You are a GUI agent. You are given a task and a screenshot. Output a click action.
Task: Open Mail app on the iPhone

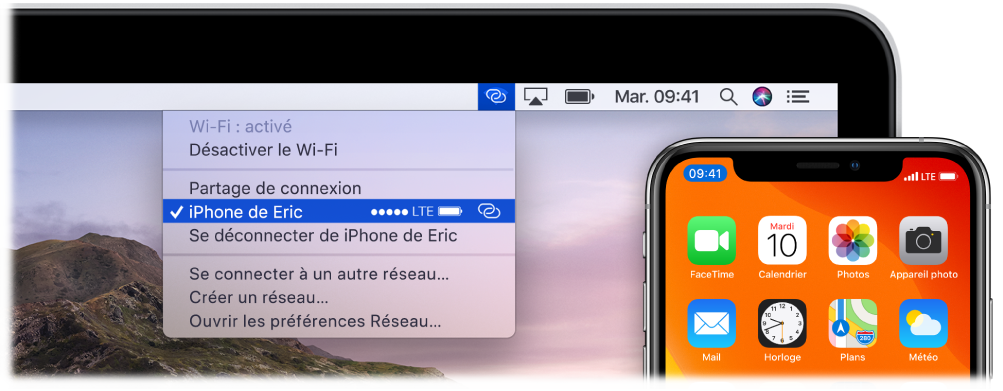tap(711, 323)
